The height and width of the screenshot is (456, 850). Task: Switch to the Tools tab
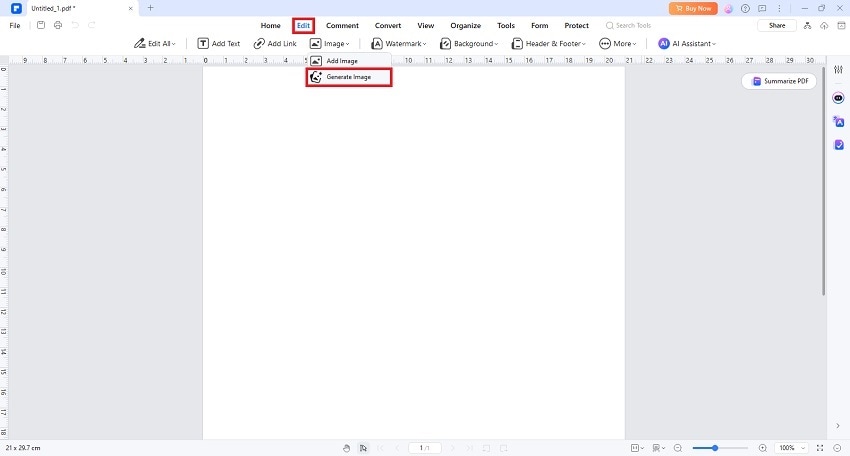tap(506, 25)
